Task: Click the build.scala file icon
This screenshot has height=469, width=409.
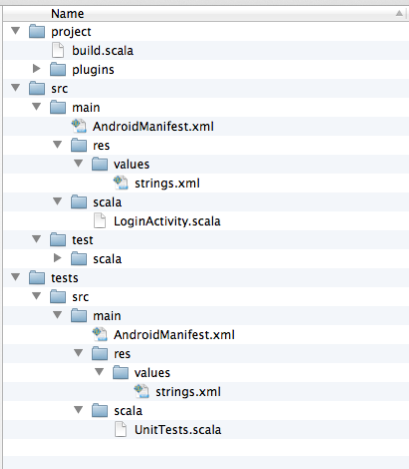Action: click(x=58, y=51)
